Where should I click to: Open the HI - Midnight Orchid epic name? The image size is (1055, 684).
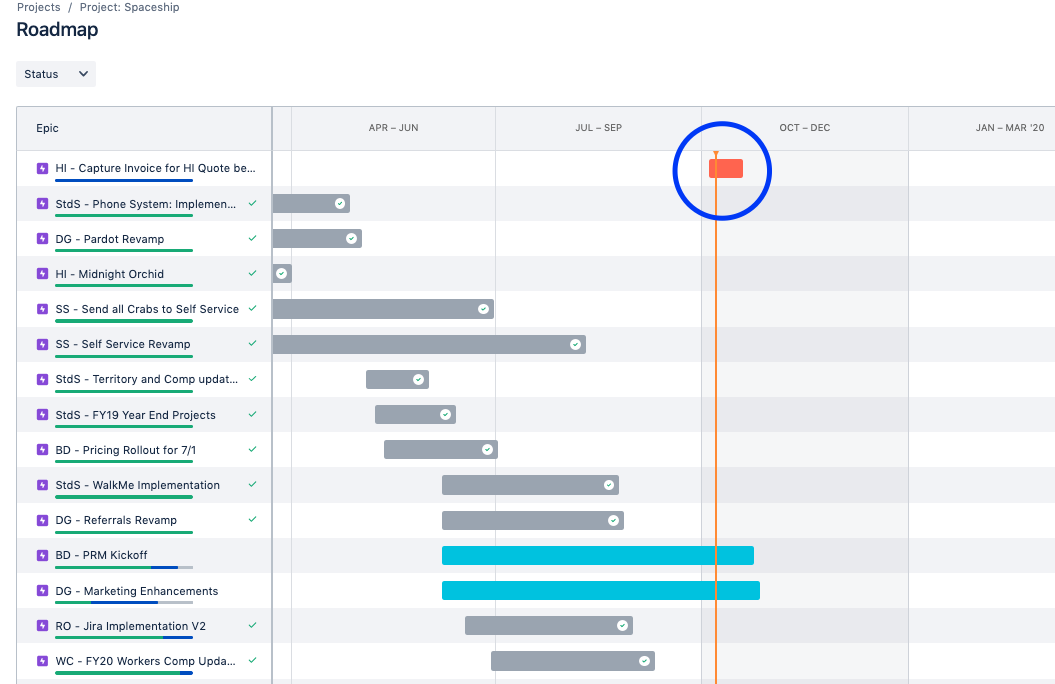(110, 274)
